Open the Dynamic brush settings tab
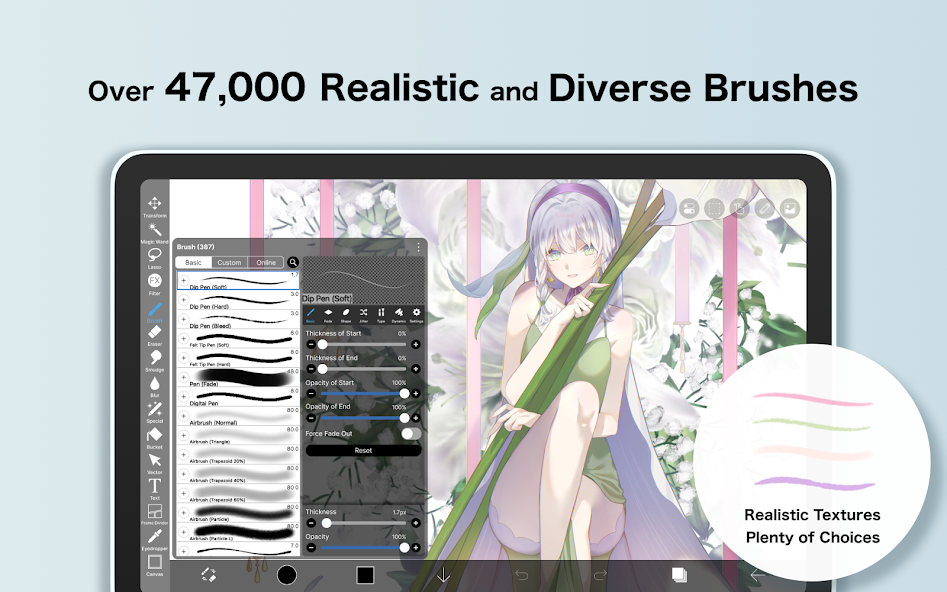Screen dimensions: 947x592 coord(398,315)
